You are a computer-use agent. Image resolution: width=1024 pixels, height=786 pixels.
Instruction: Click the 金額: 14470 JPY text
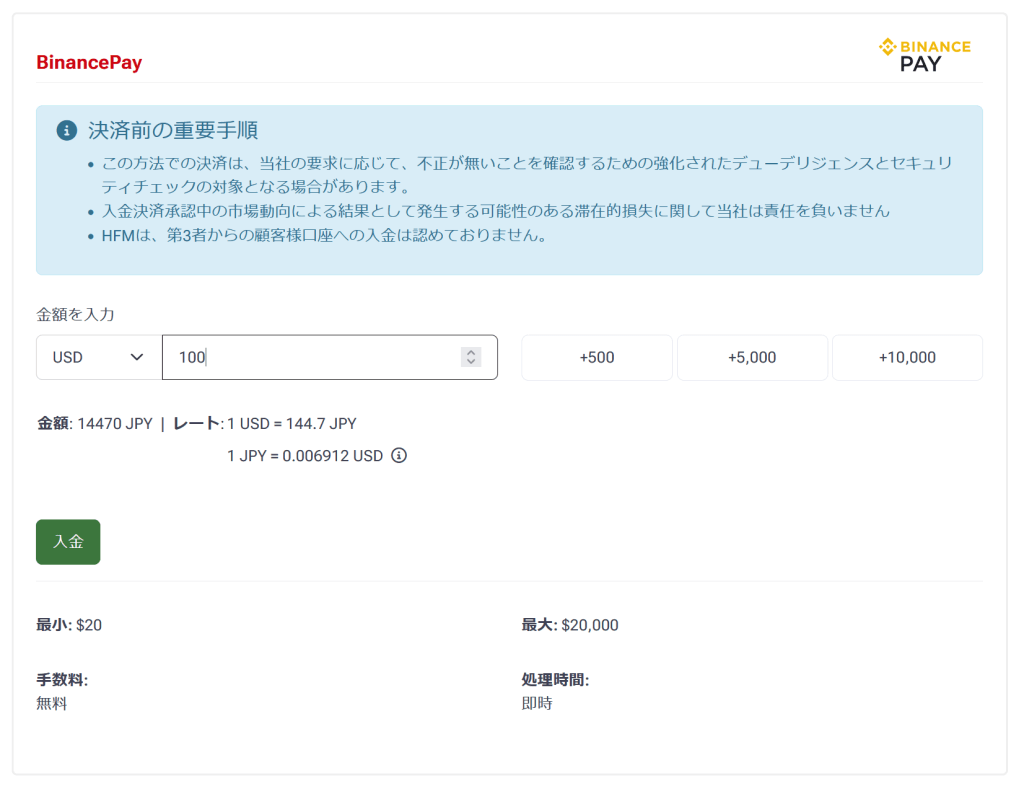pyautogui.click(x=95, y=424)
